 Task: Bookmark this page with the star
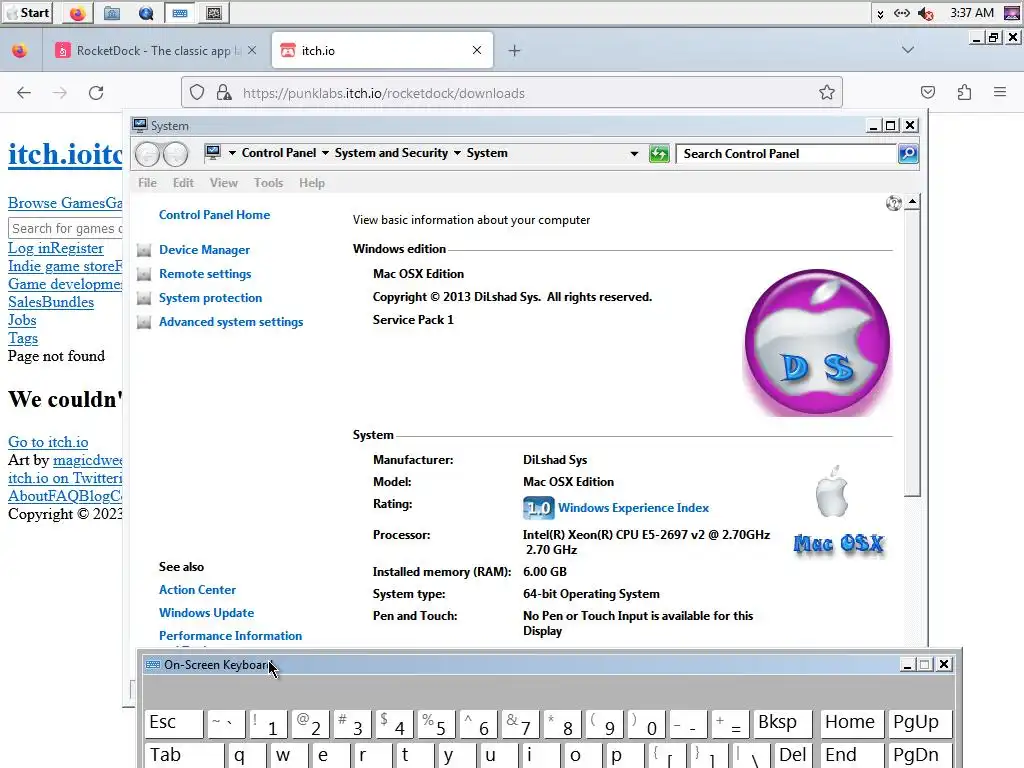coord(827,93)
